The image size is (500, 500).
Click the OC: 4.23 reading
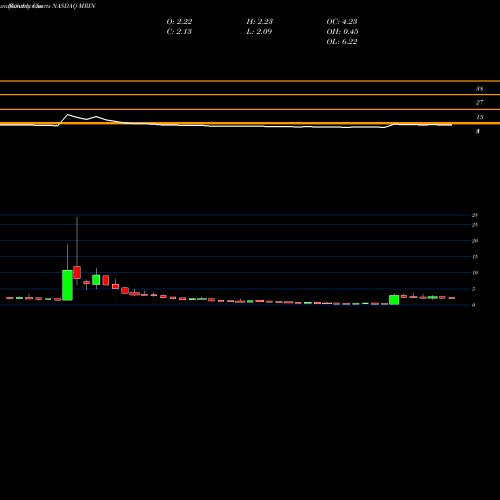click(x=342, y=22)
